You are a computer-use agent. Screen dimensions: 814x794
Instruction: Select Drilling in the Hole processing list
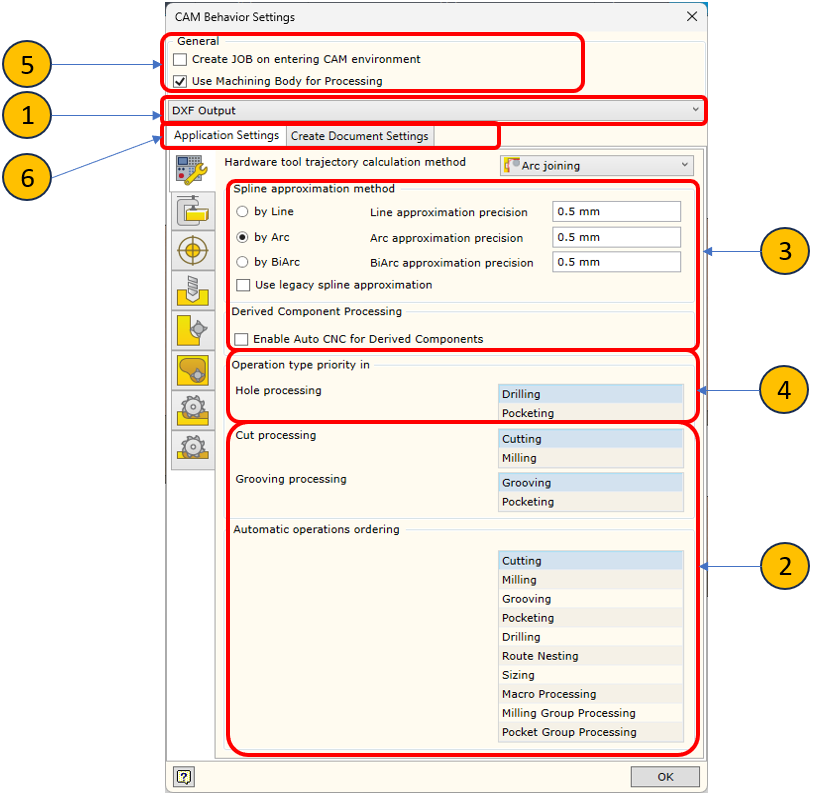coord(590,394)
